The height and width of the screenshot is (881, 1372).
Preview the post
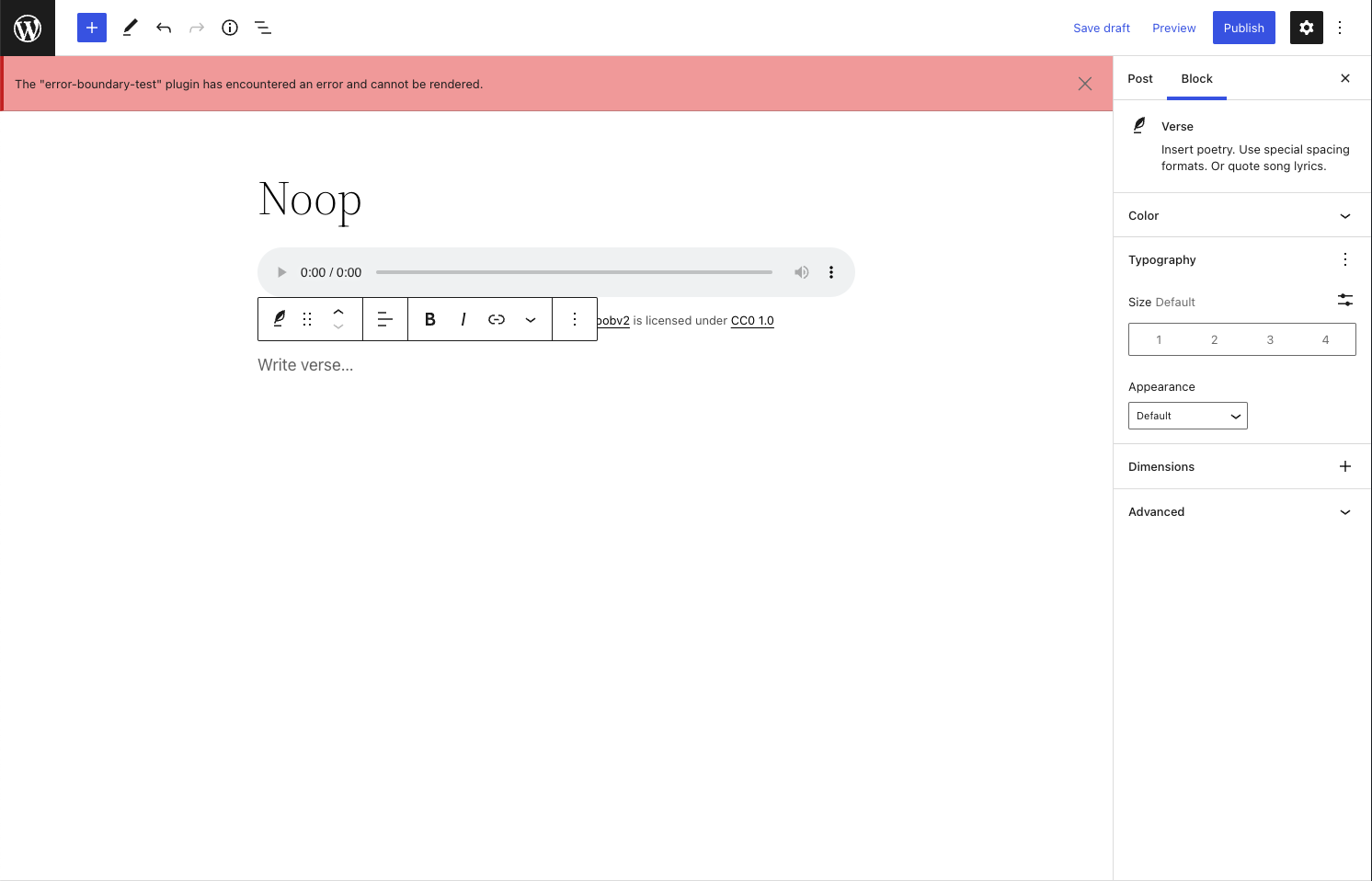pos(1174,28)
